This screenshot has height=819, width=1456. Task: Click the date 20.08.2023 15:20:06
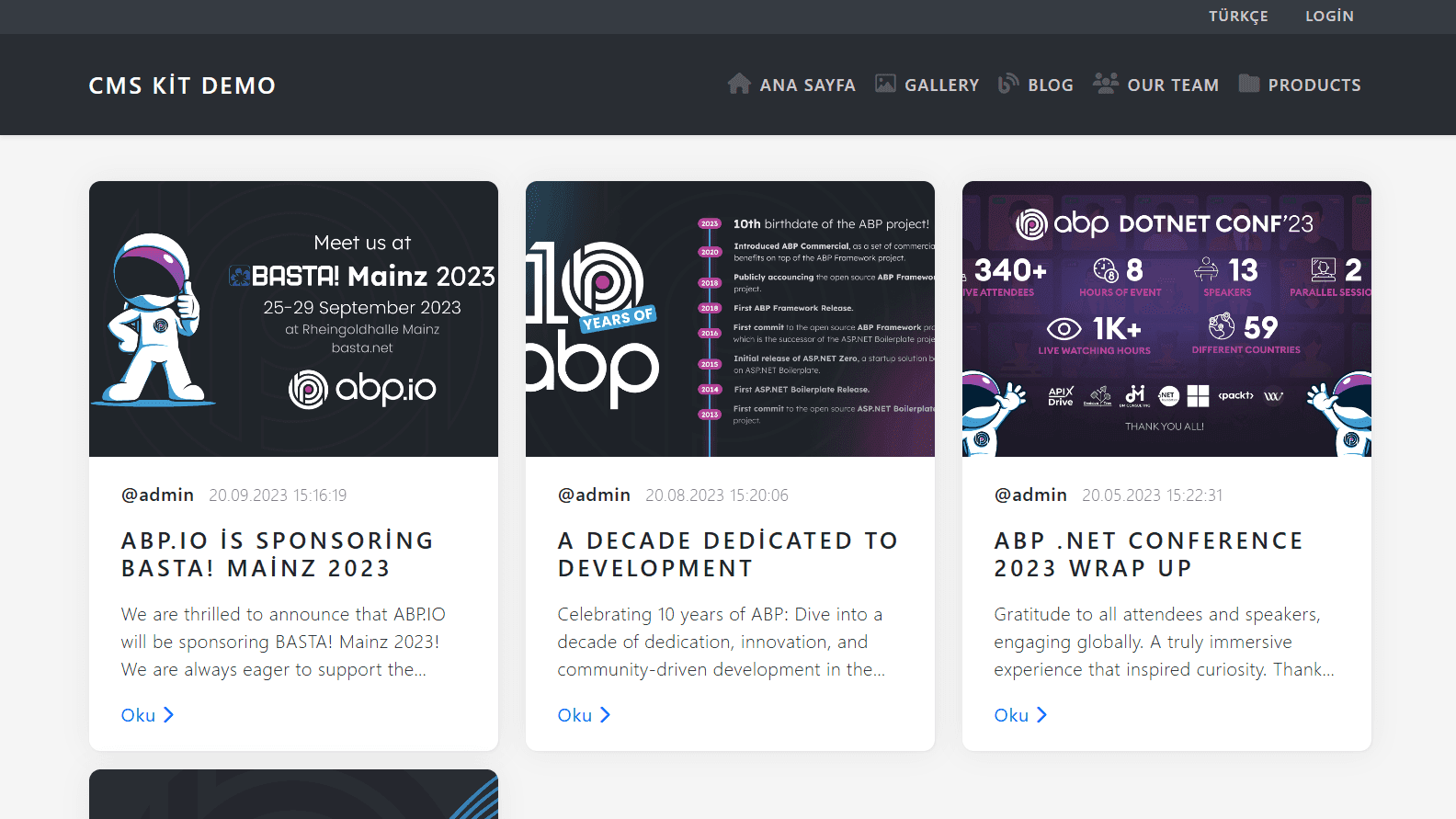pyautogui.click(x=717, y=495)
